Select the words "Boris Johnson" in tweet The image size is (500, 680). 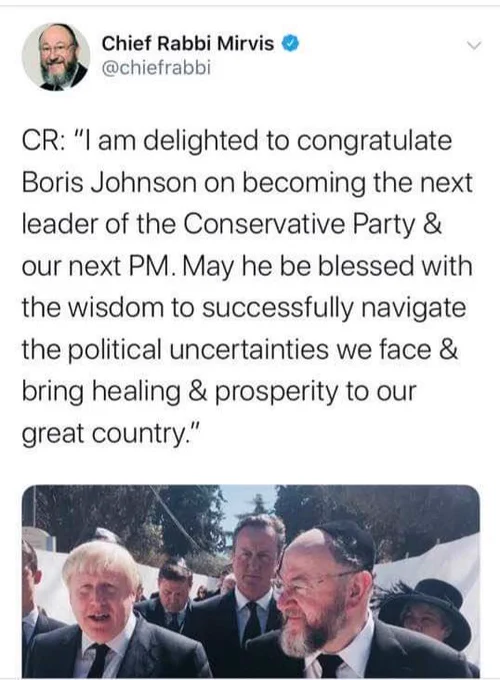point(108,183)
